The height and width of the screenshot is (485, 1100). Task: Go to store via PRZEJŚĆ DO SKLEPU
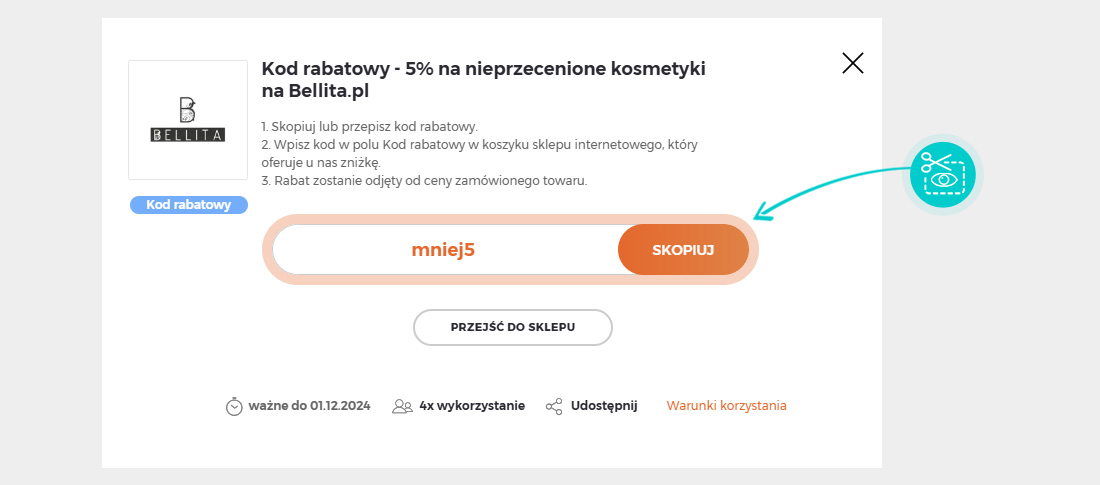pyautogui.click(x=513, y=328)
